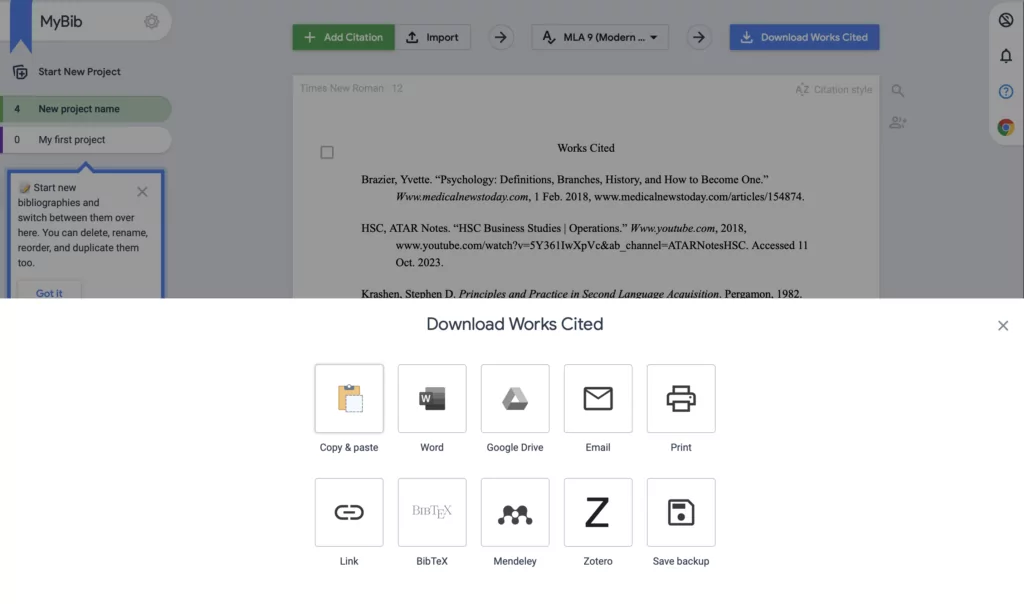Close the Download Works Cited panel

tap(1002, 325)
